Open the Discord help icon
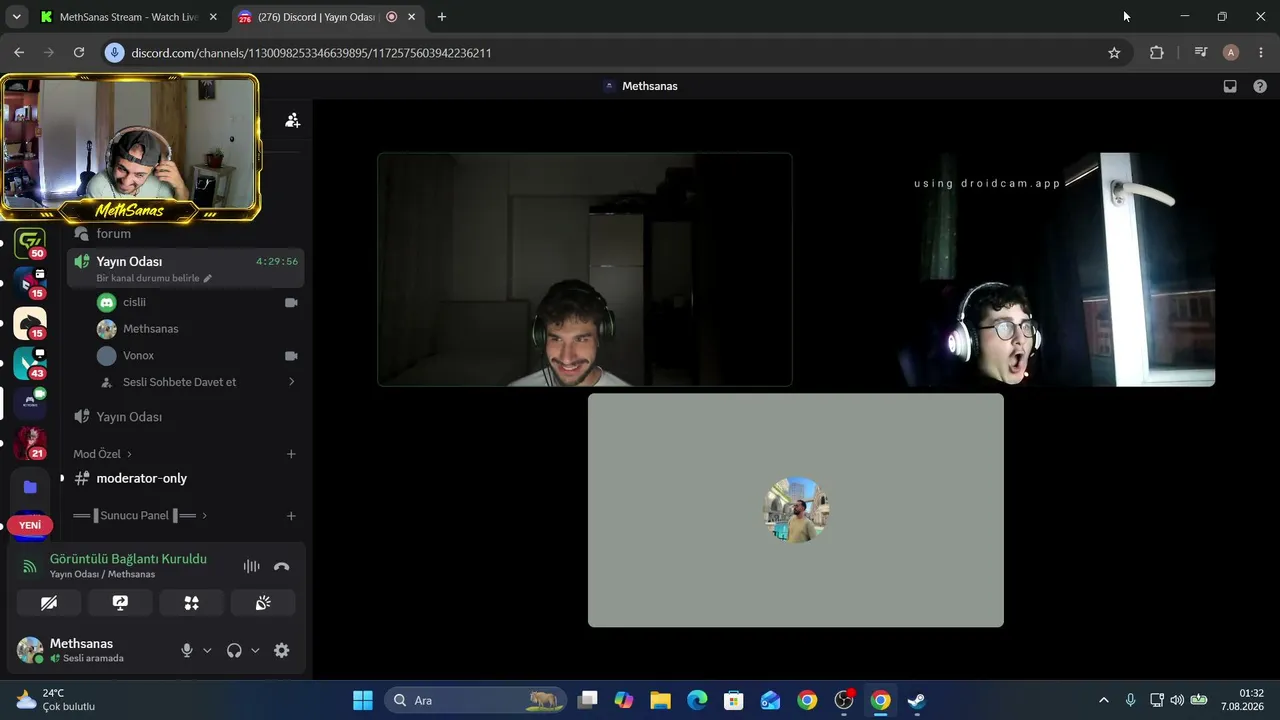This screenshot has height=720, width=1280. tap(1260, 86)
